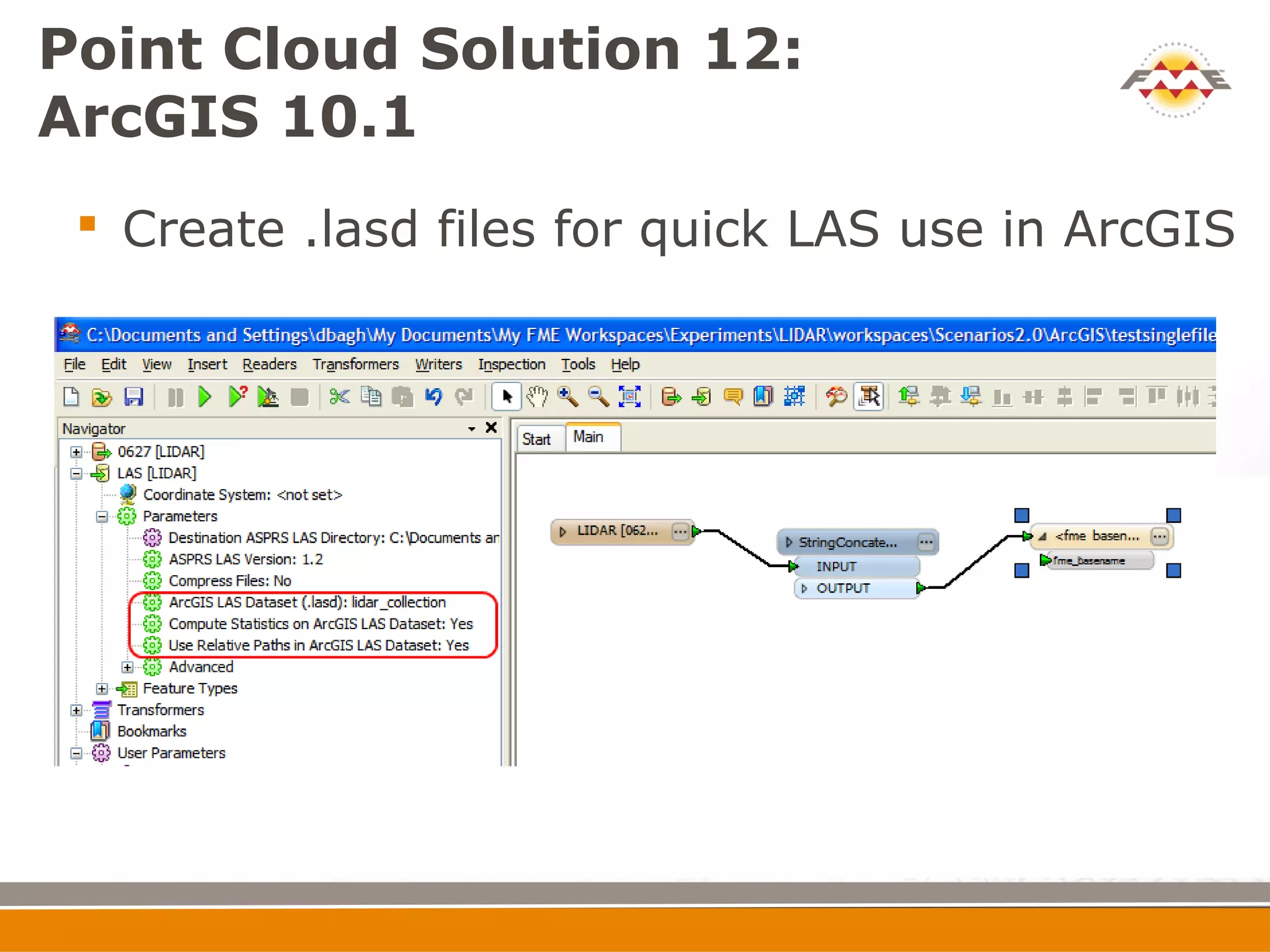Open the Tools menu
Screen dimensions: 1270x952
tap(579, 364)
